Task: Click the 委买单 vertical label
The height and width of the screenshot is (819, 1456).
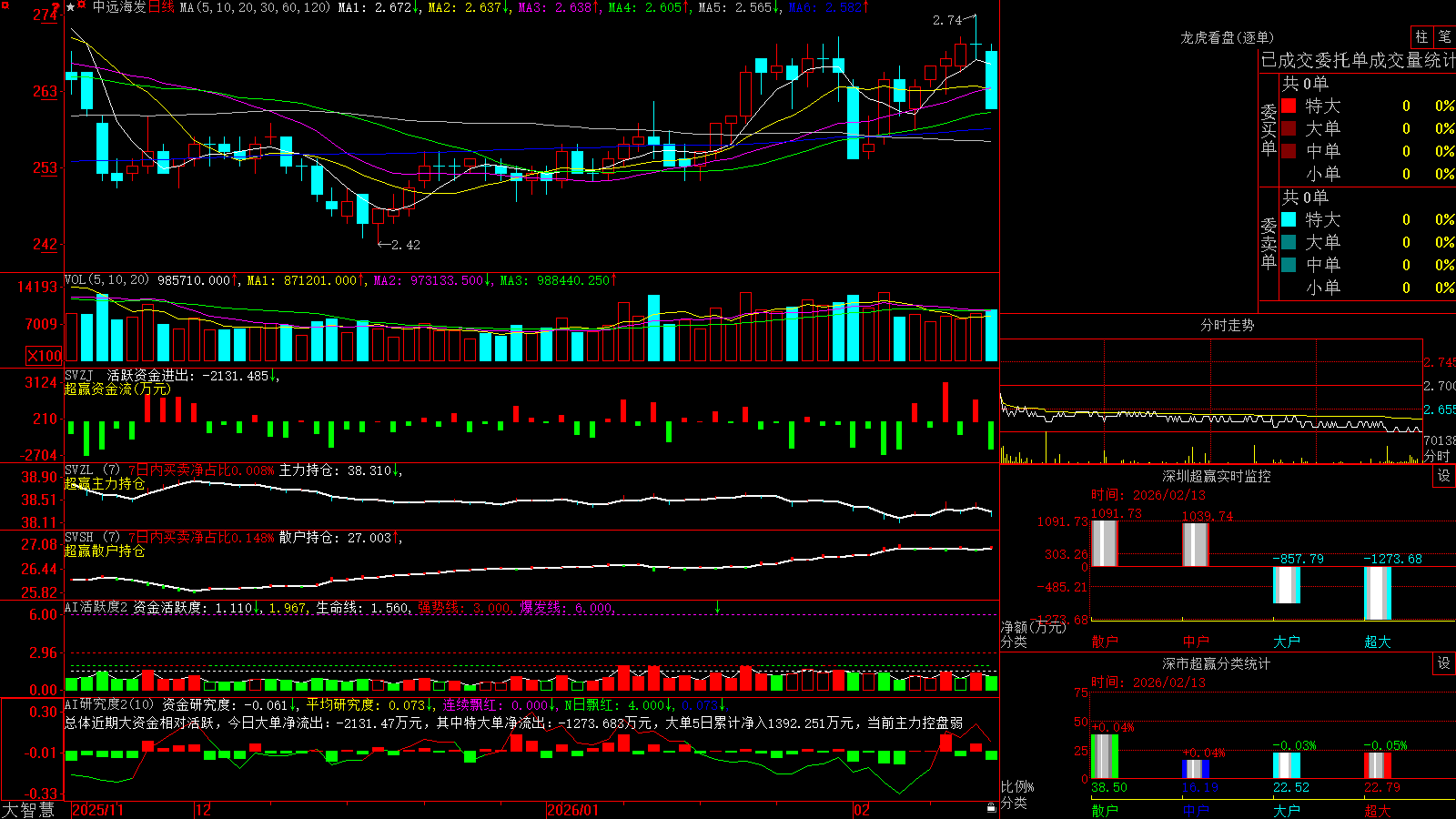Action: click(1269, 129)
